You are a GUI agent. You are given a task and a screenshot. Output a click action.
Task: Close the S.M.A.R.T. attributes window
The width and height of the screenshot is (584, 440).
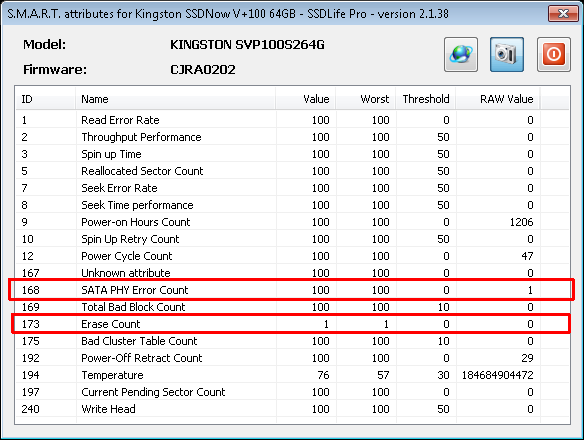(x=563, y=14)
